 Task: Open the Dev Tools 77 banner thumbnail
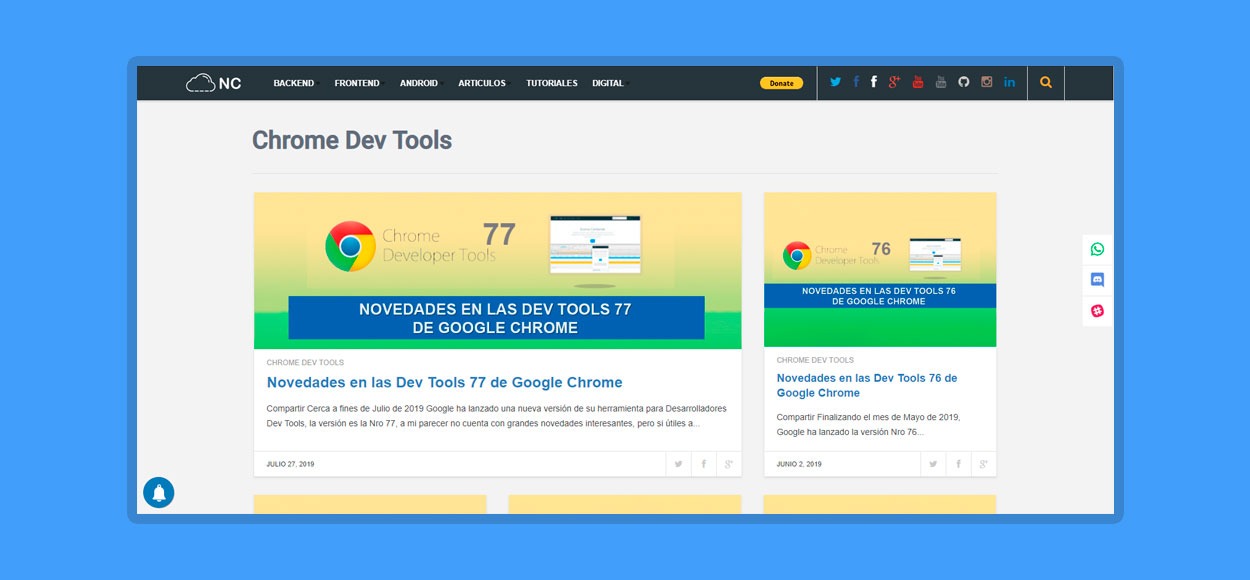point(498,270)
